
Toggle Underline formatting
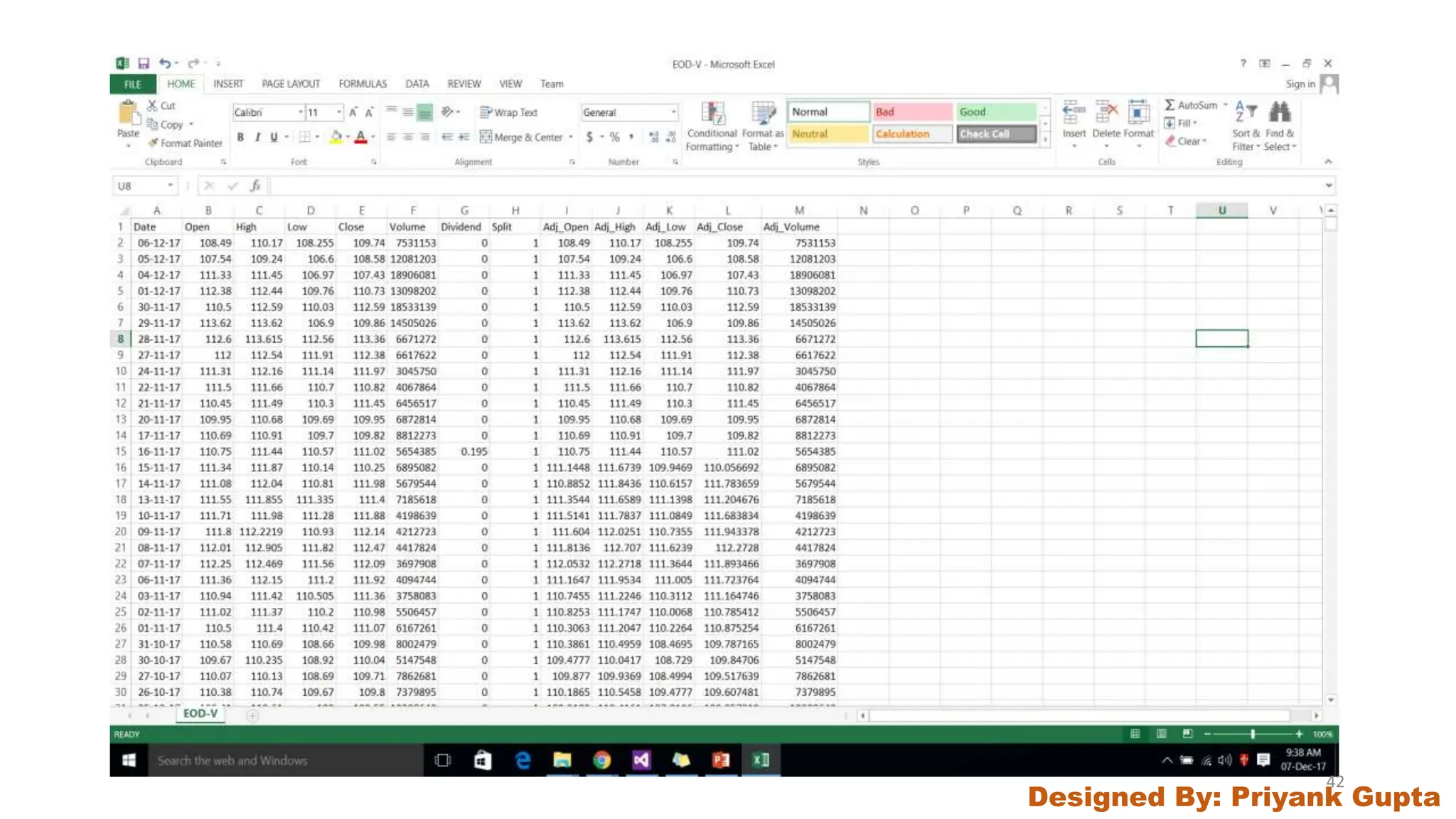pos(274,136)
